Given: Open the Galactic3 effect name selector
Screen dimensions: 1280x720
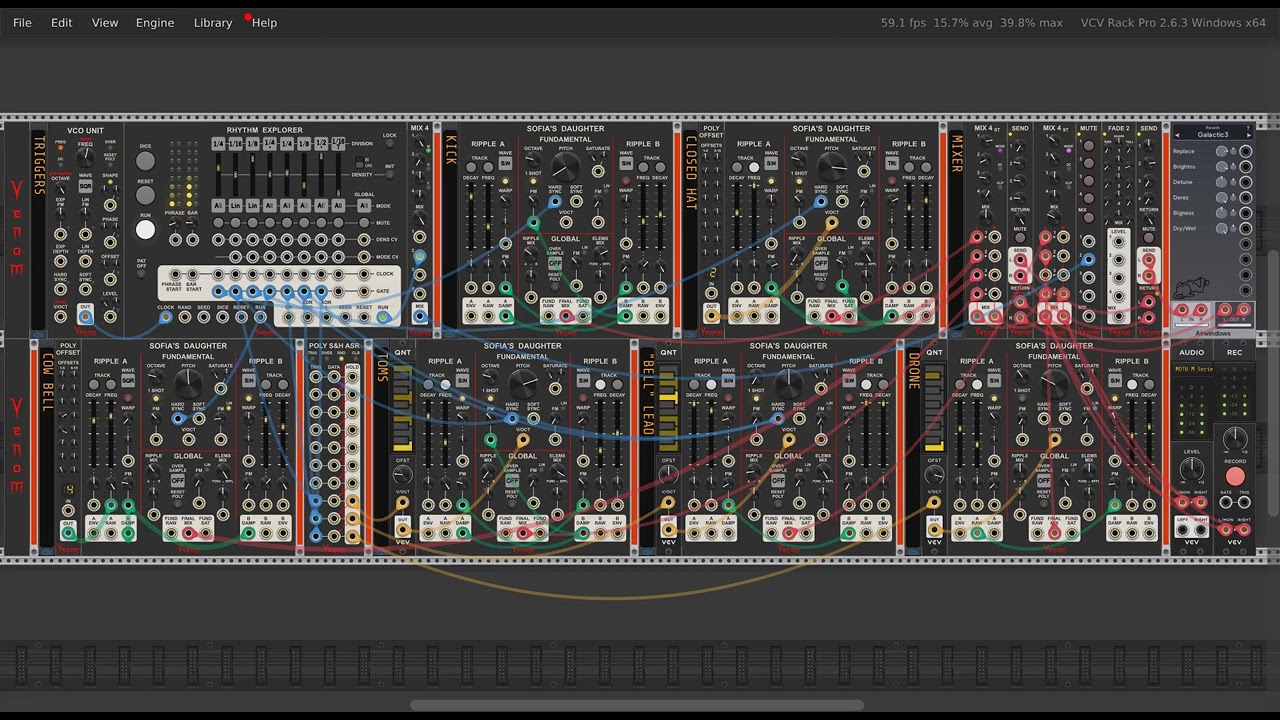Looking at the screenshot, I should pos(1213,133).
